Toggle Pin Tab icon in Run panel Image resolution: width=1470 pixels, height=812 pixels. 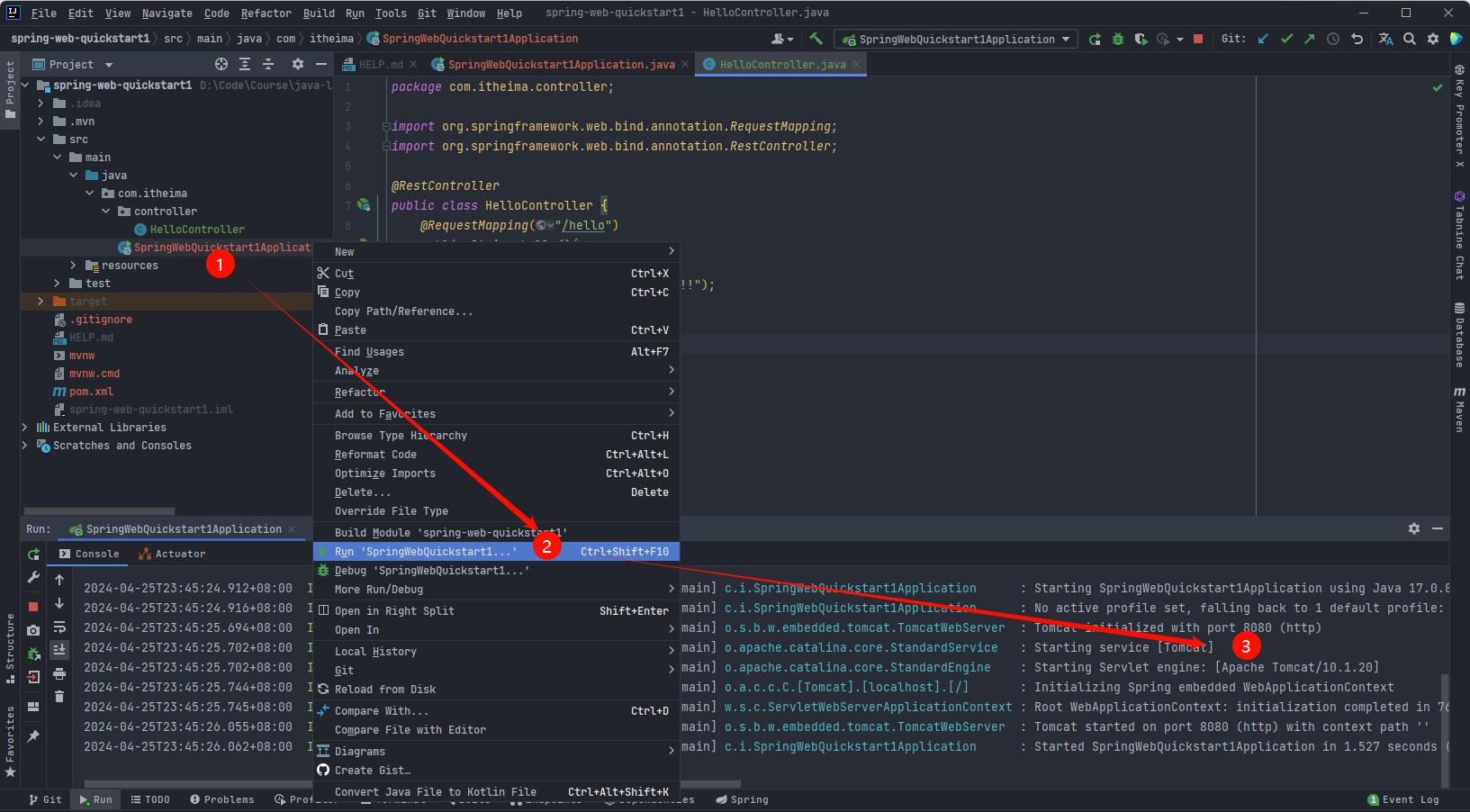[33, 735]
